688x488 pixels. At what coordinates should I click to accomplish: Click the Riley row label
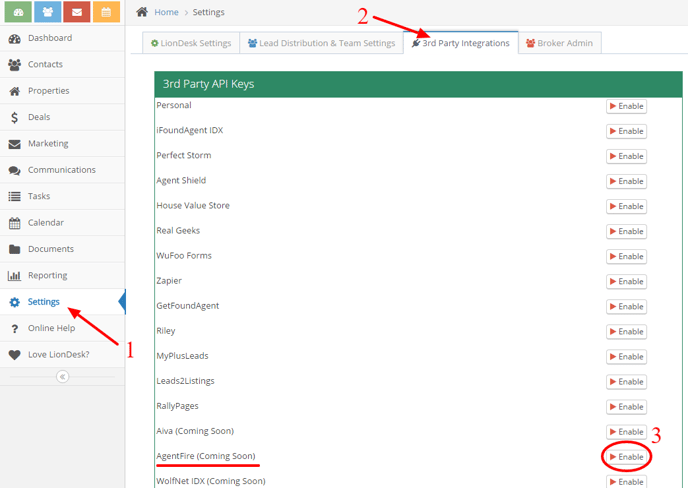coord(166,331)
